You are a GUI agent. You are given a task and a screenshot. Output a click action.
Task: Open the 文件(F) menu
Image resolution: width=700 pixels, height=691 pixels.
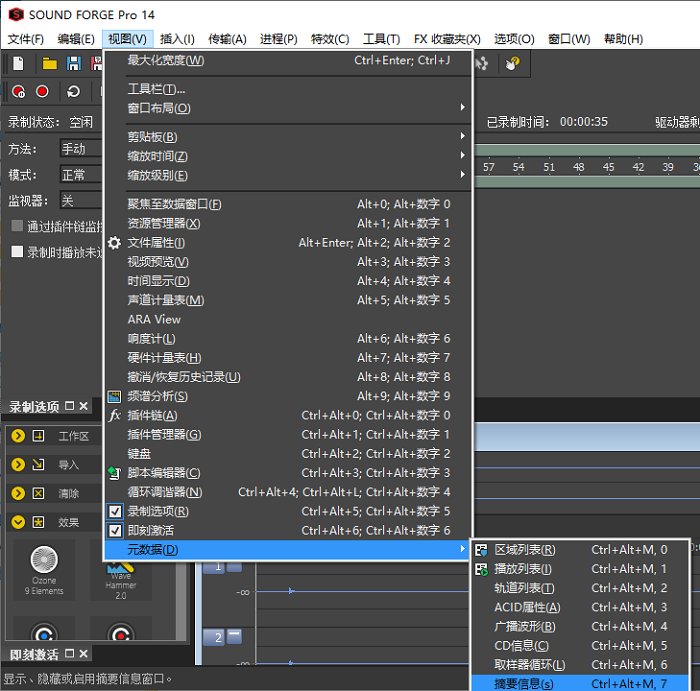[x=26, y=39]
